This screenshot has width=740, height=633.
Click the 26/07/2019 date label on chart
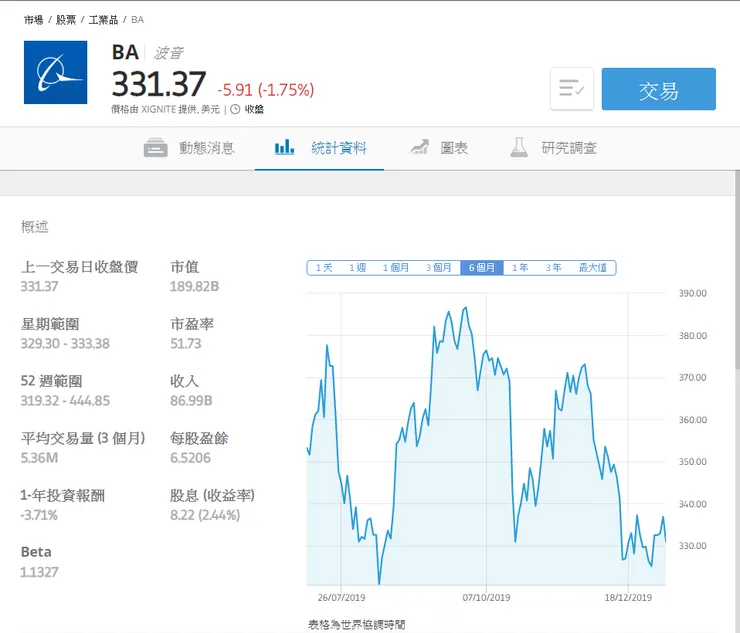point(341,598)
